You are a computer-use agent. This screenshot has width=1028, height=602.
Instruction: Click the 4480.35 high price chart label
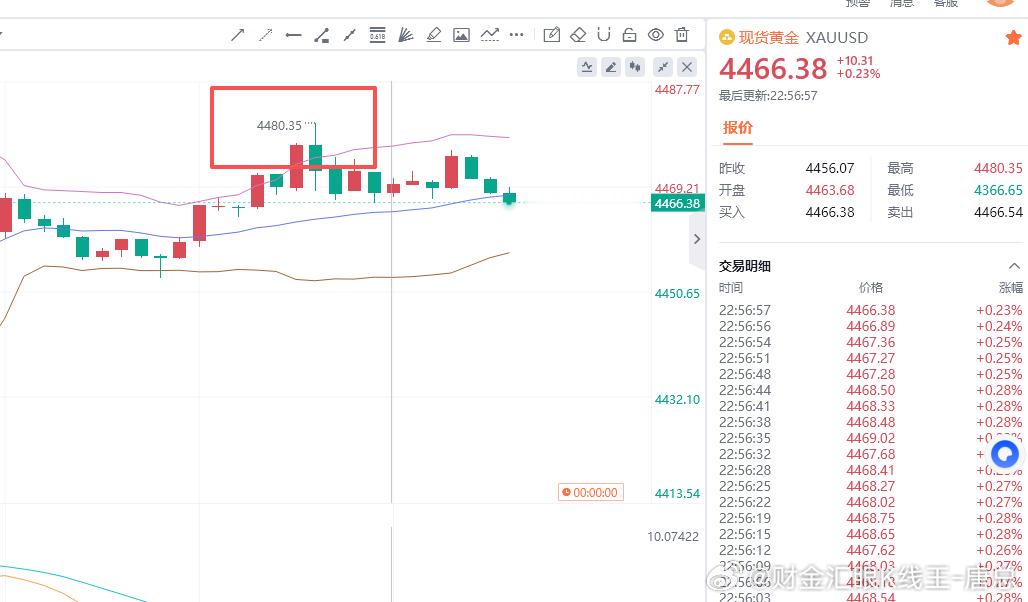point(279,125)
